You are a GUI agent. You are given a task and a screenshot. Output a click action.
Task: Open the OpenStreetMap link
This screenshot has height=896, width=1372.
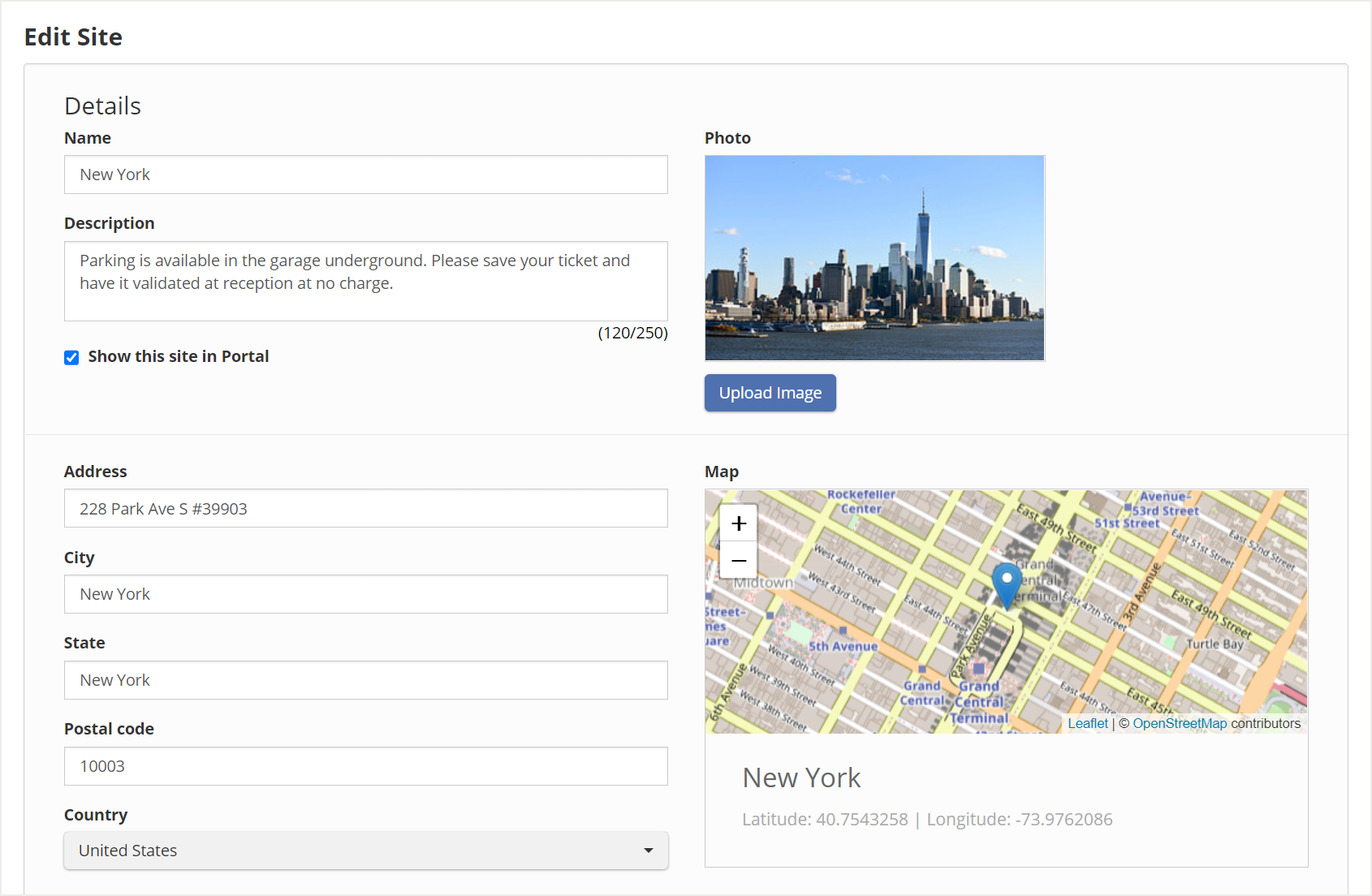pos(1179,723)
